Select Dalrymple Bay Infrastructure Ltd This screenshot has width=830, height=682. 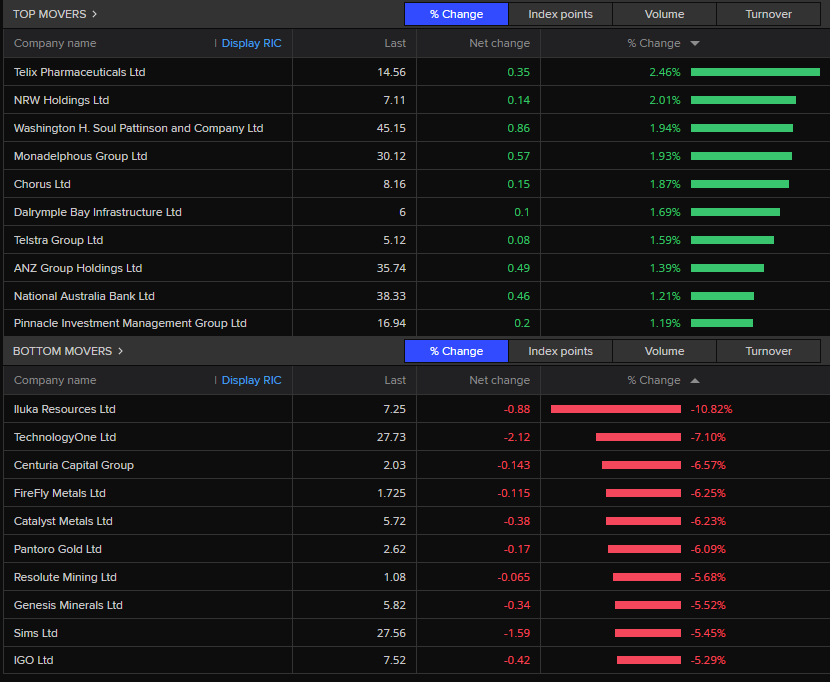97,212
